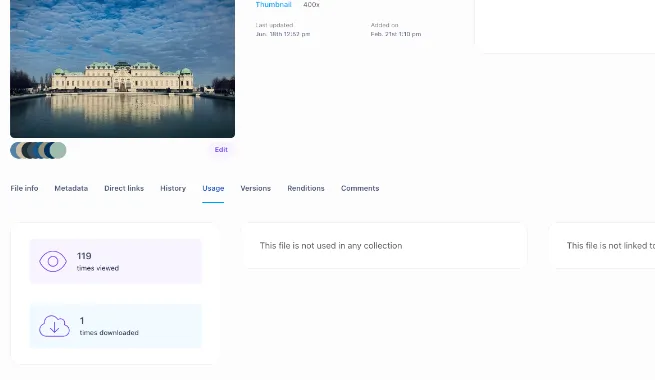Click the Last updated date value
The width and height of the screenshot is (655, 380).
click(x=283, y=34)
